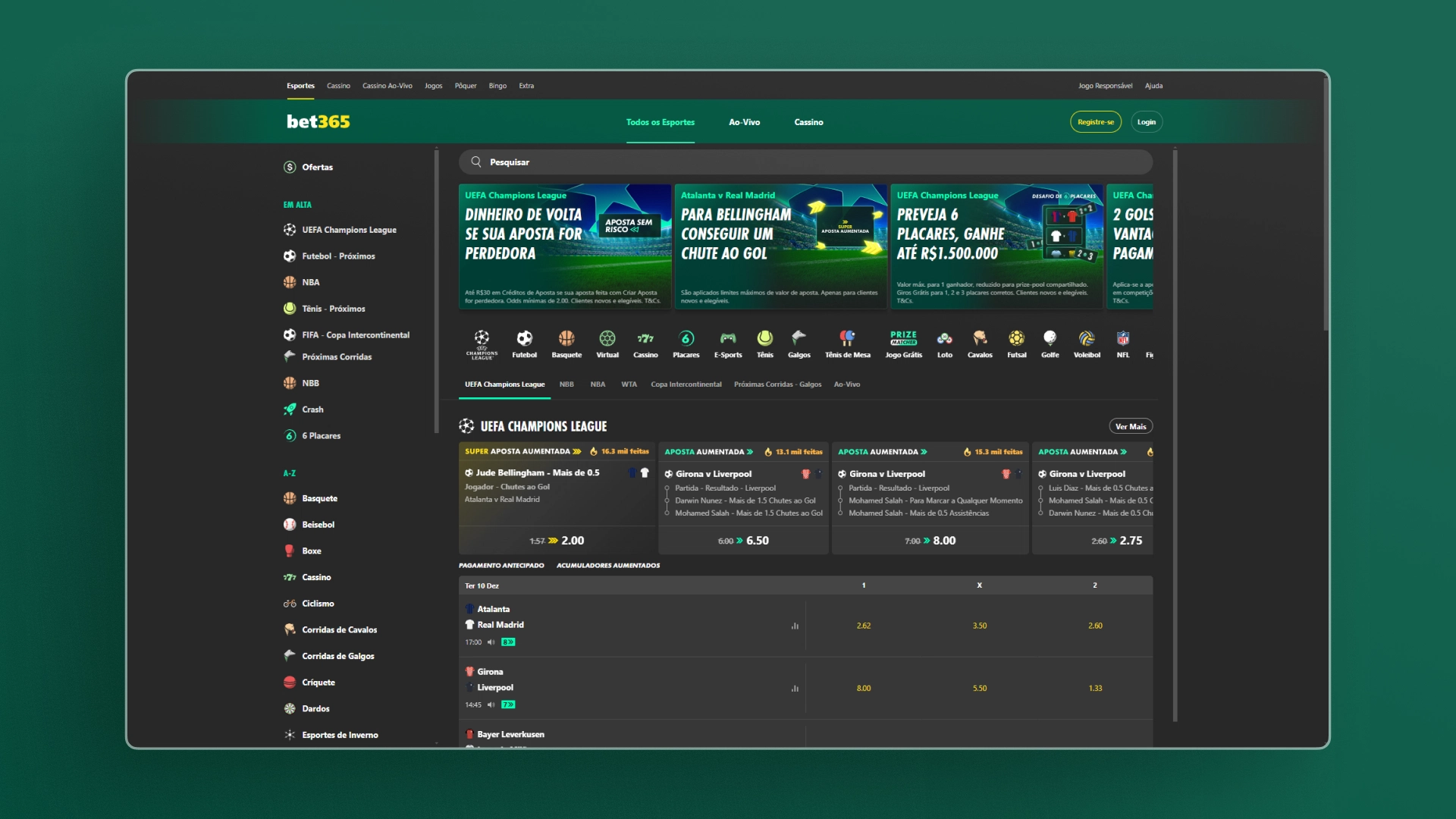Select the UEFA Champions League tab
This screenshot has height=819, width=1456.
503,384
